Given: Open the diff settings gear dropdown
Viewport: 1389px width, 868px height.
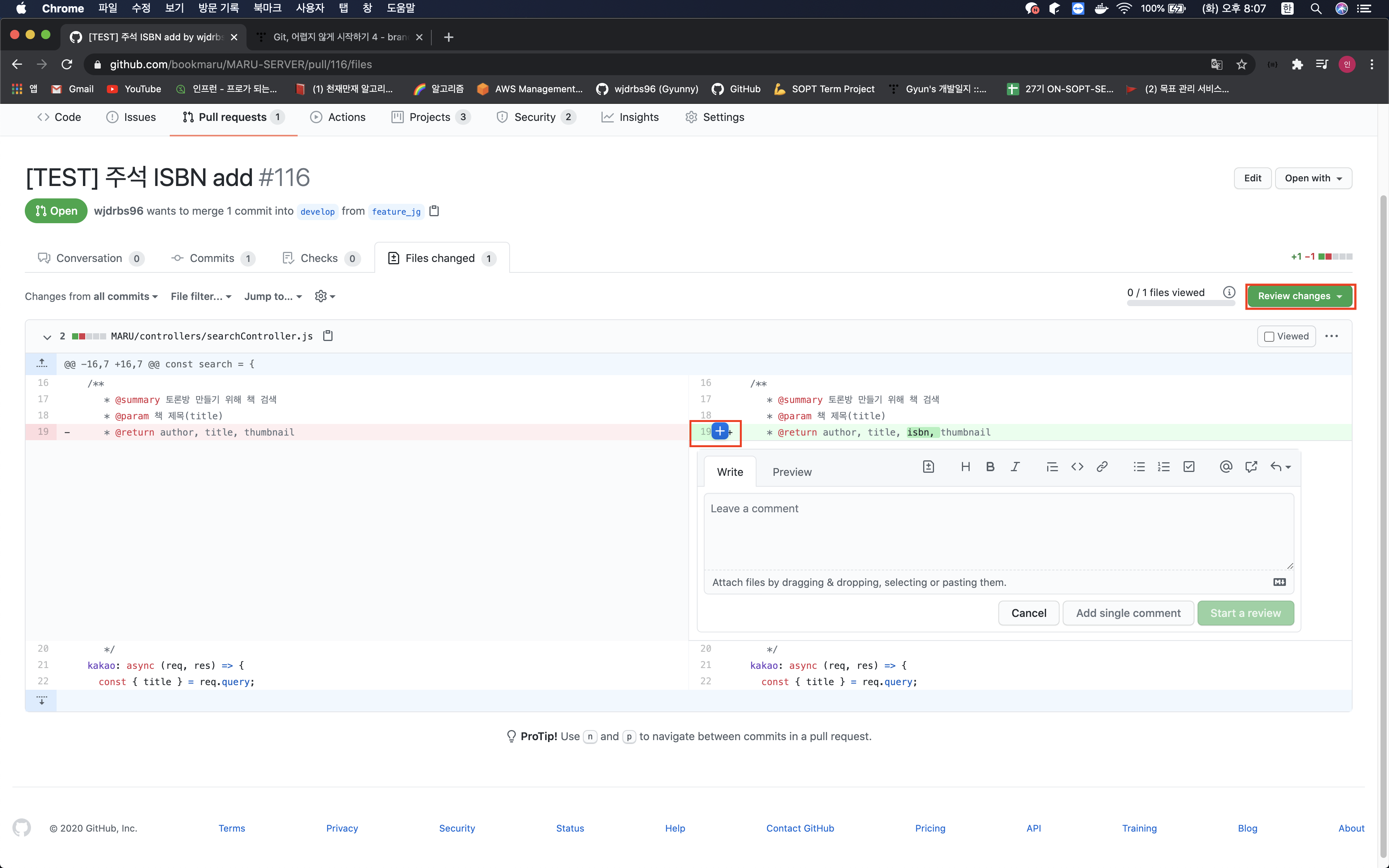Looking at the screenshot, I should click(325, 296).
